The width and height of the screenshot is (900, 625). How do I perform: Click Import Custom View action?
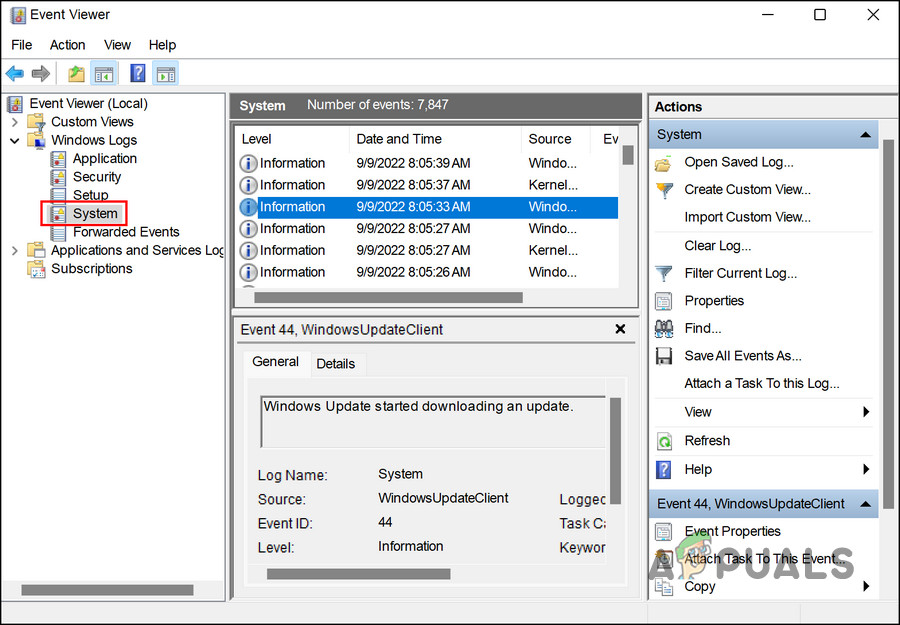pos(747,218)
